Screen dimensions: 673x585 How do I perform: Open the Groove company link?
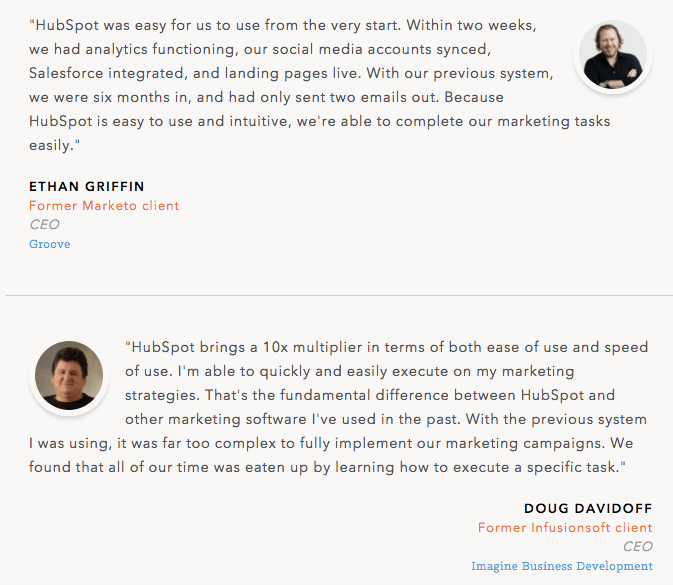[x=50, y=244]
